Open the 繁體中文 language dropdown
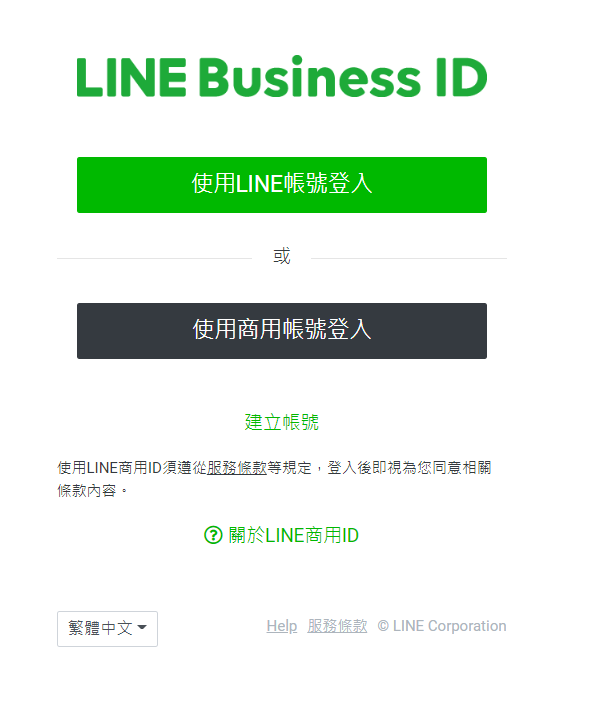Image resolution: width=607 pixels, height=711 pixels. (x=107, y=628)
